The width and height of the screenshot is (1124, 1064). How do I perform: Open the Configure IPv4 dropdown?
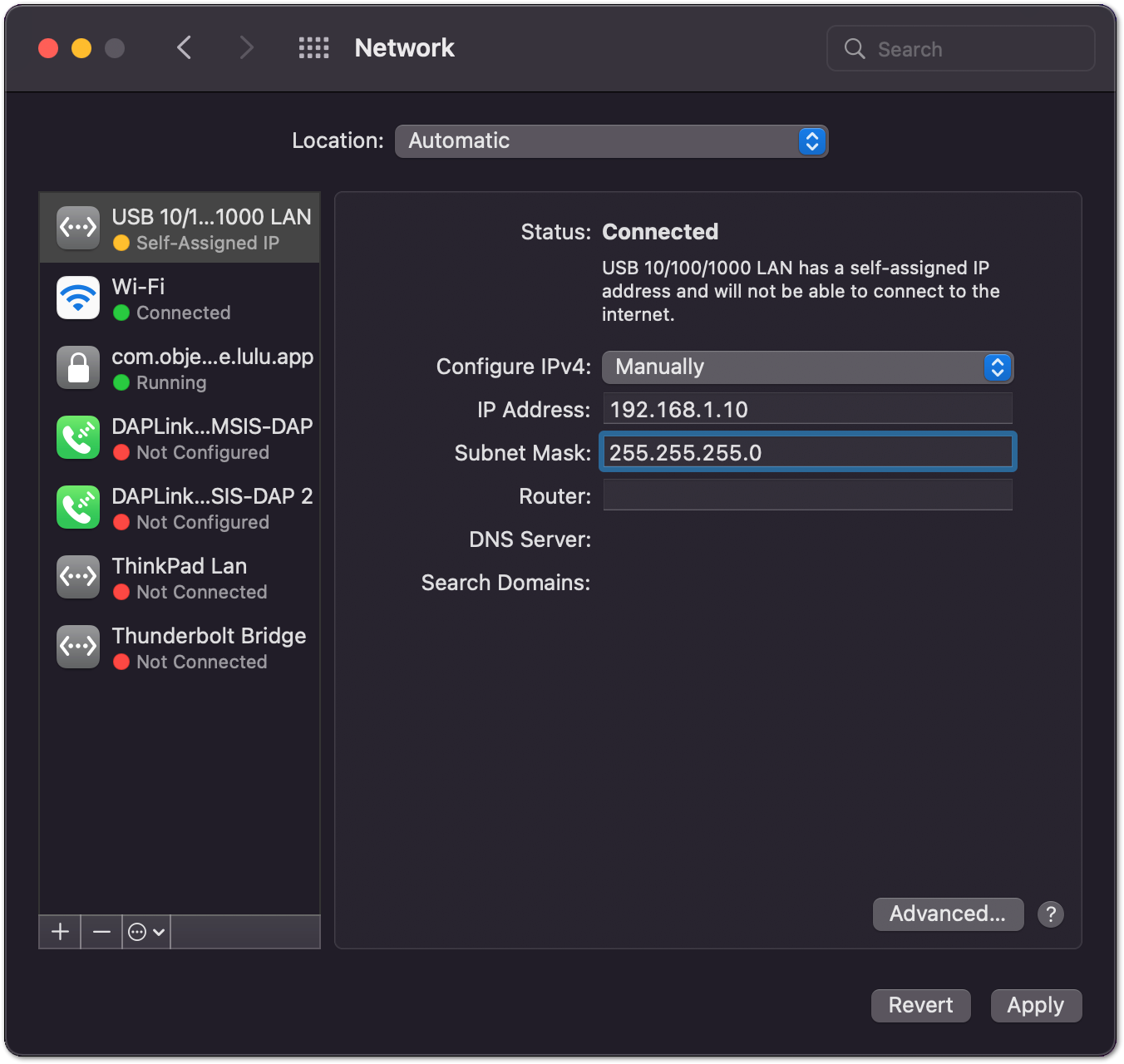806,367
